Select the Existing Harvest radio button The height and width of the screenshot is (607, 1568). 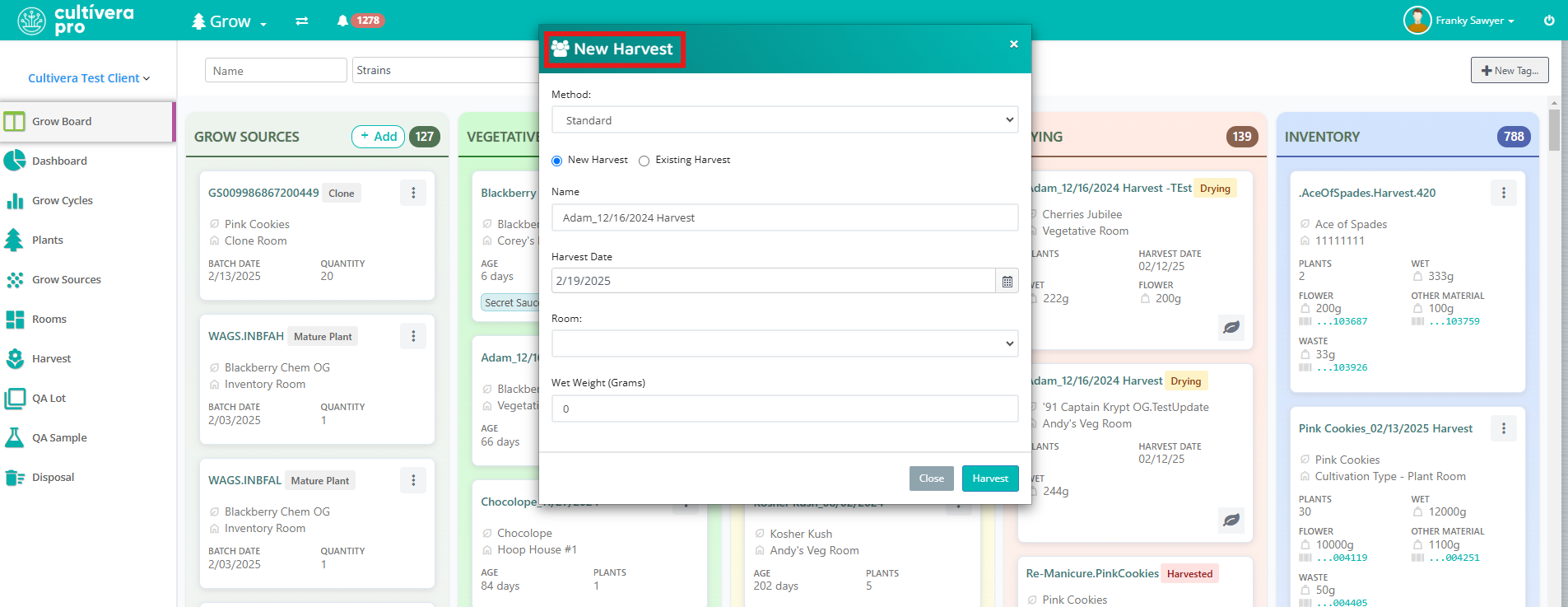point(644,161)
